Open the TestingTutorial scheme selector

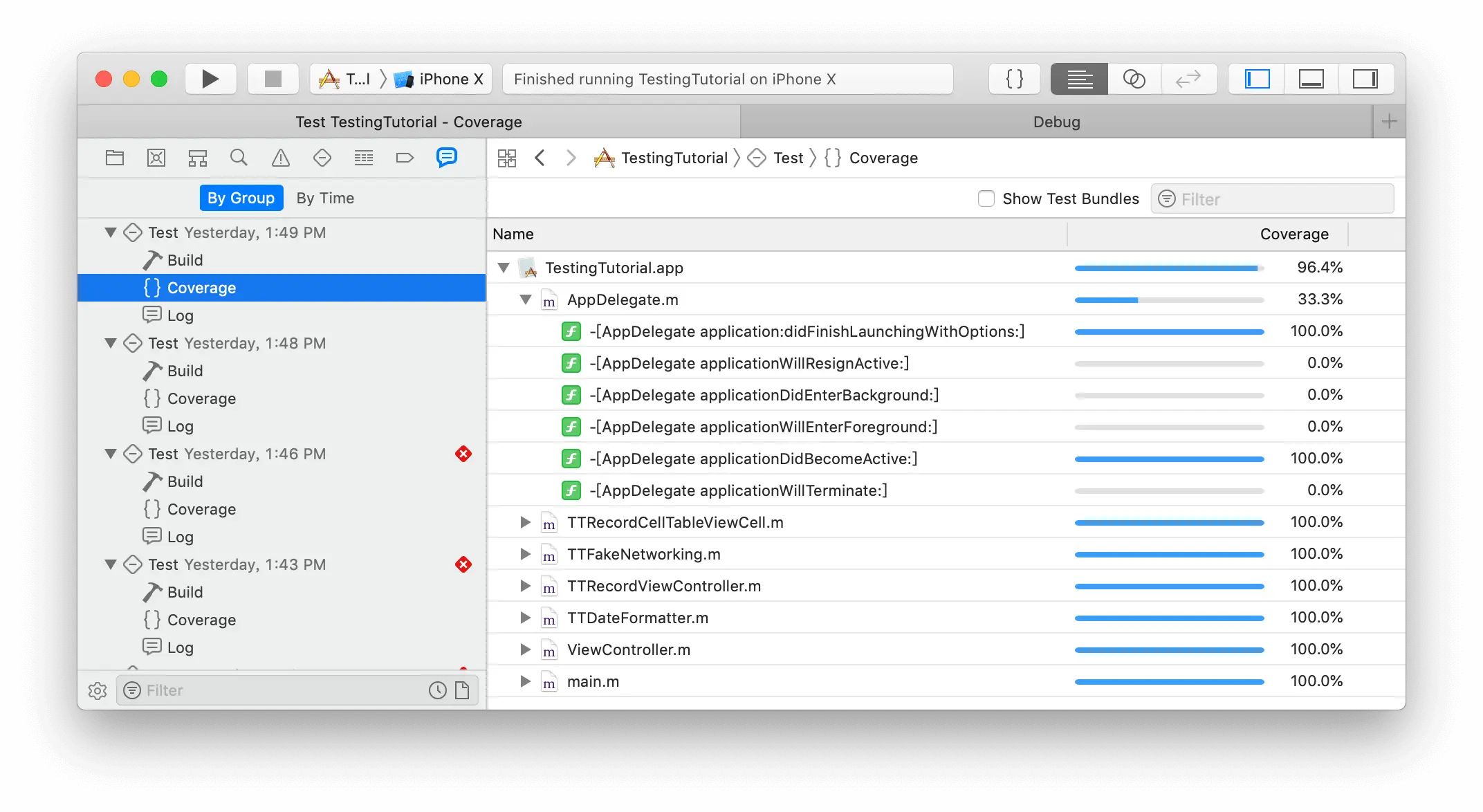(x=344, y=79)
